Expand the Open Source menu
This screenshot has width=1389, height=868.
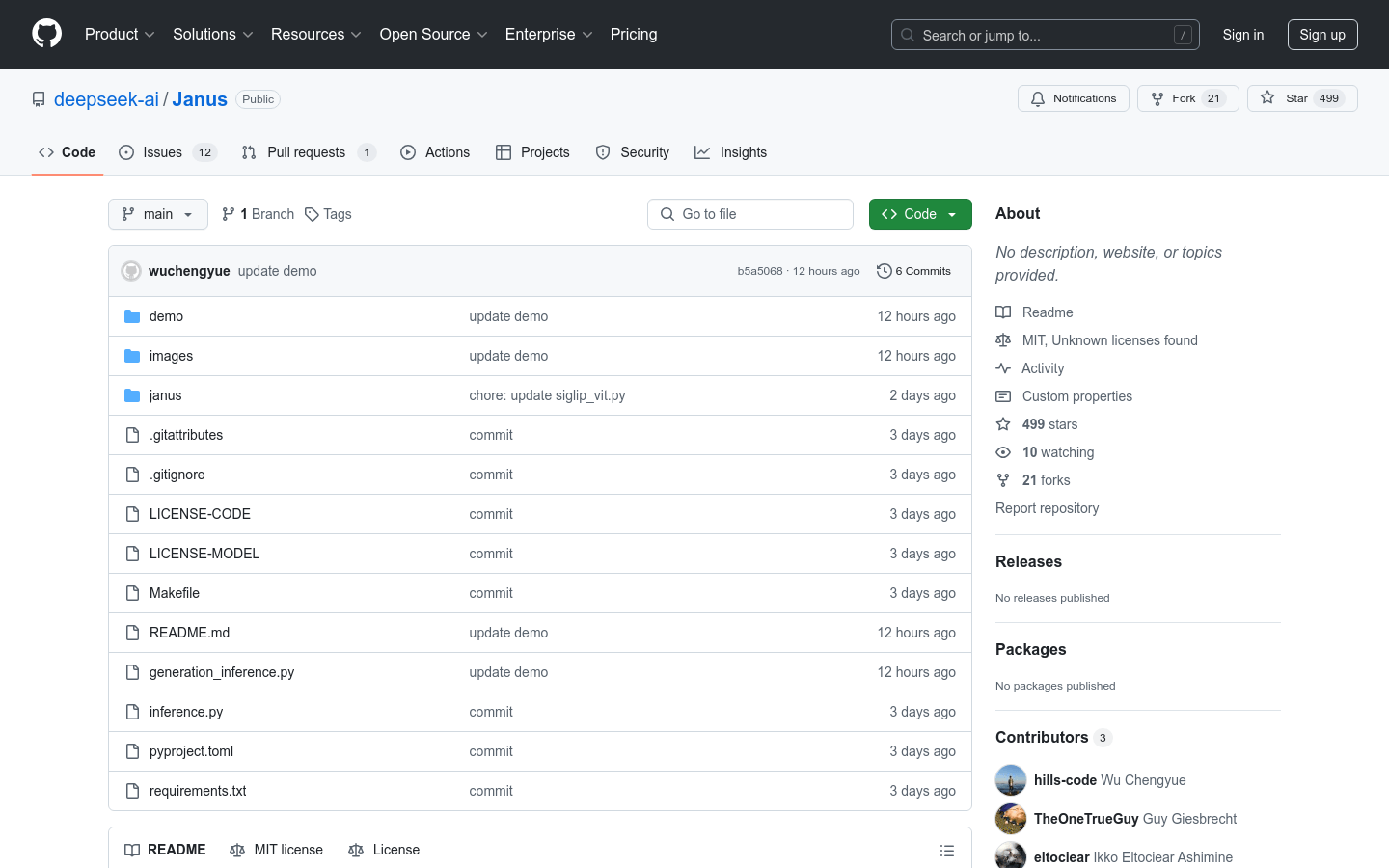(433, 35)
